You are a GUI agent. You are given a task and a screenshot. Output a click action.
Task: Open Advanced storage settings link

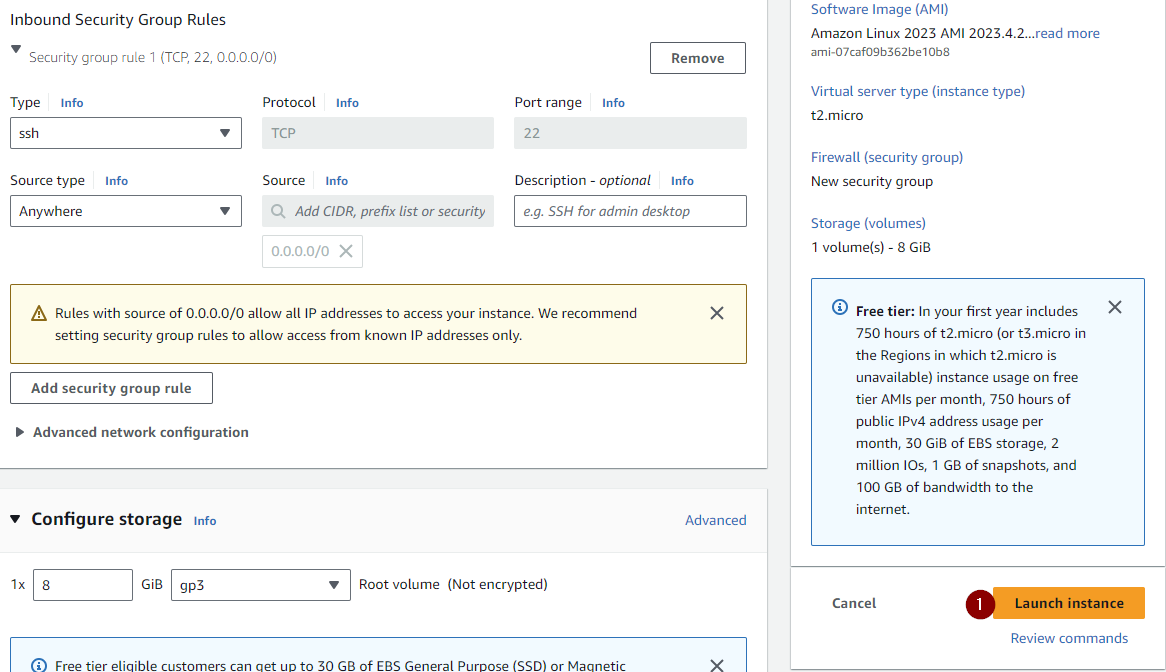[715, 520]
